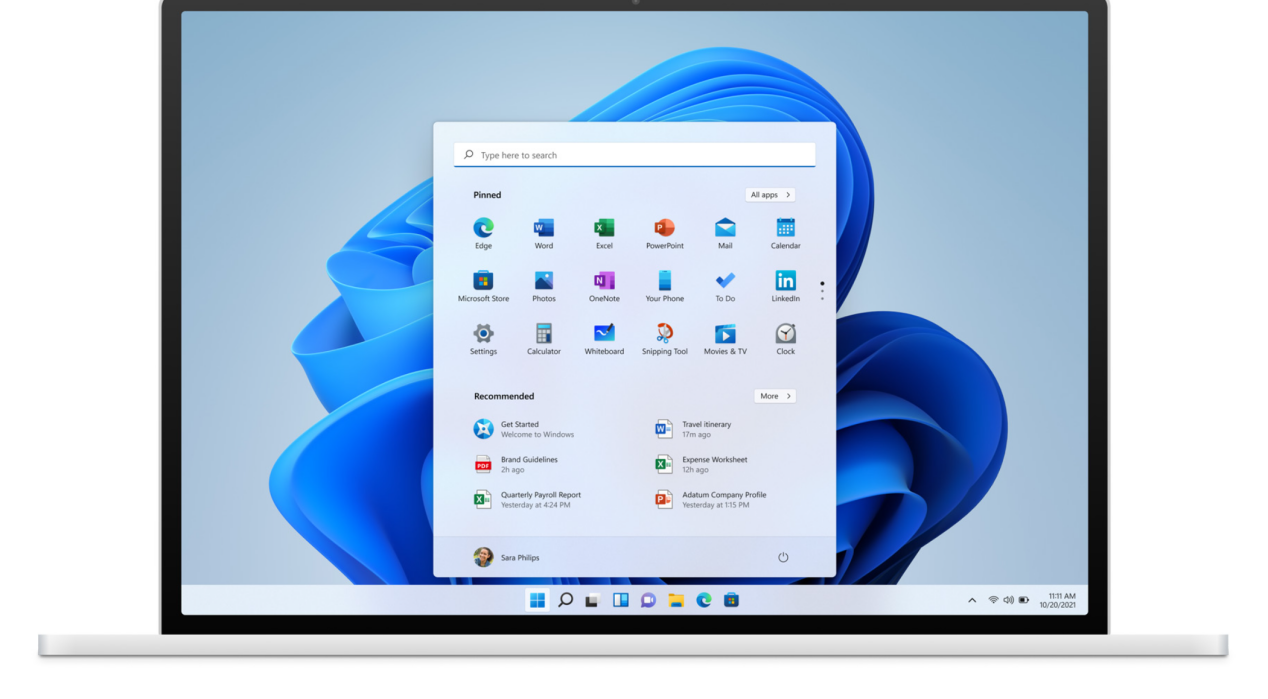Launch Word from pinned apps

[544, 233]
